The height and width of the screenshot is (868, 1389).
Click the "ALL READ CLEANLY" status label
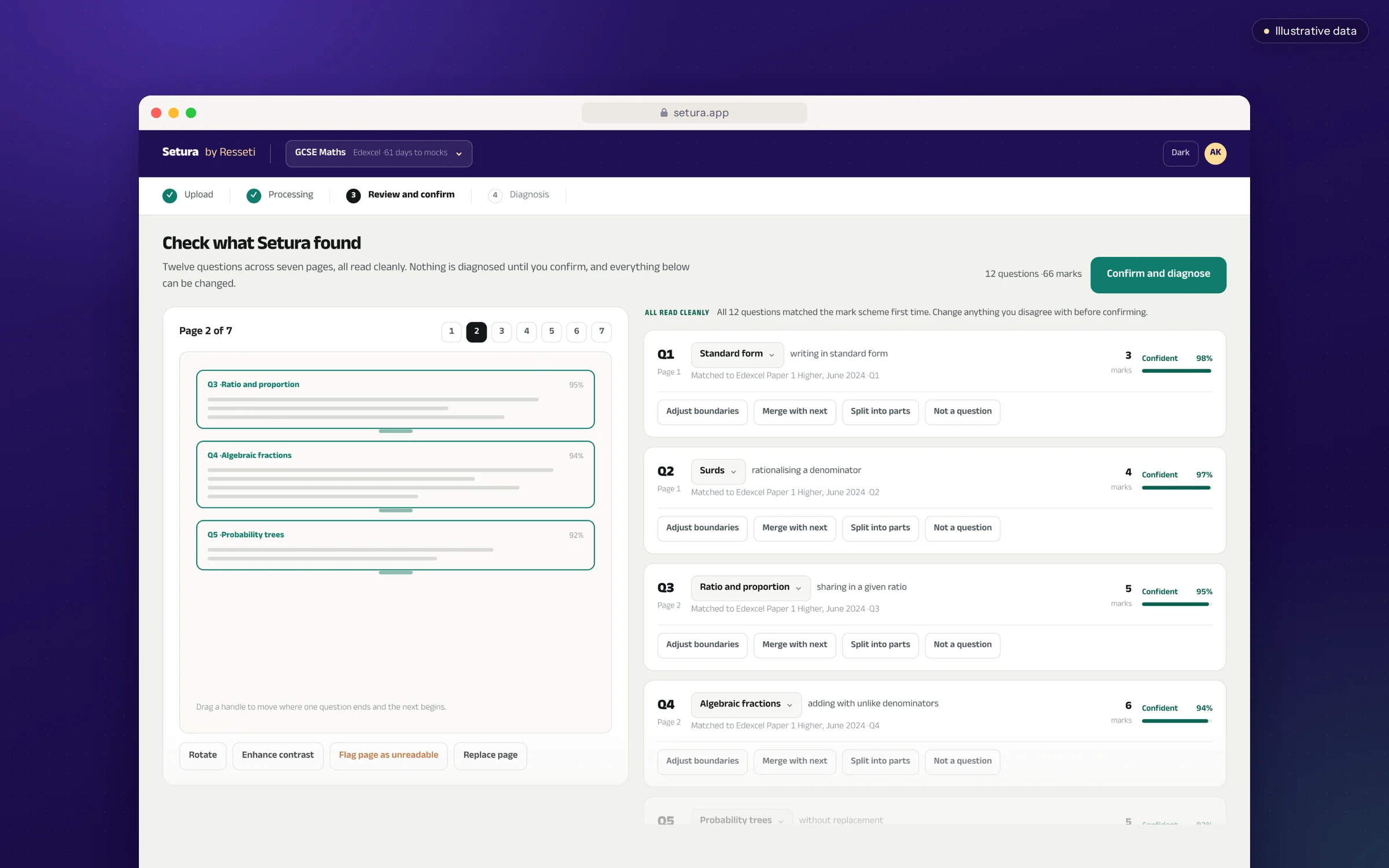pos(677,313)
